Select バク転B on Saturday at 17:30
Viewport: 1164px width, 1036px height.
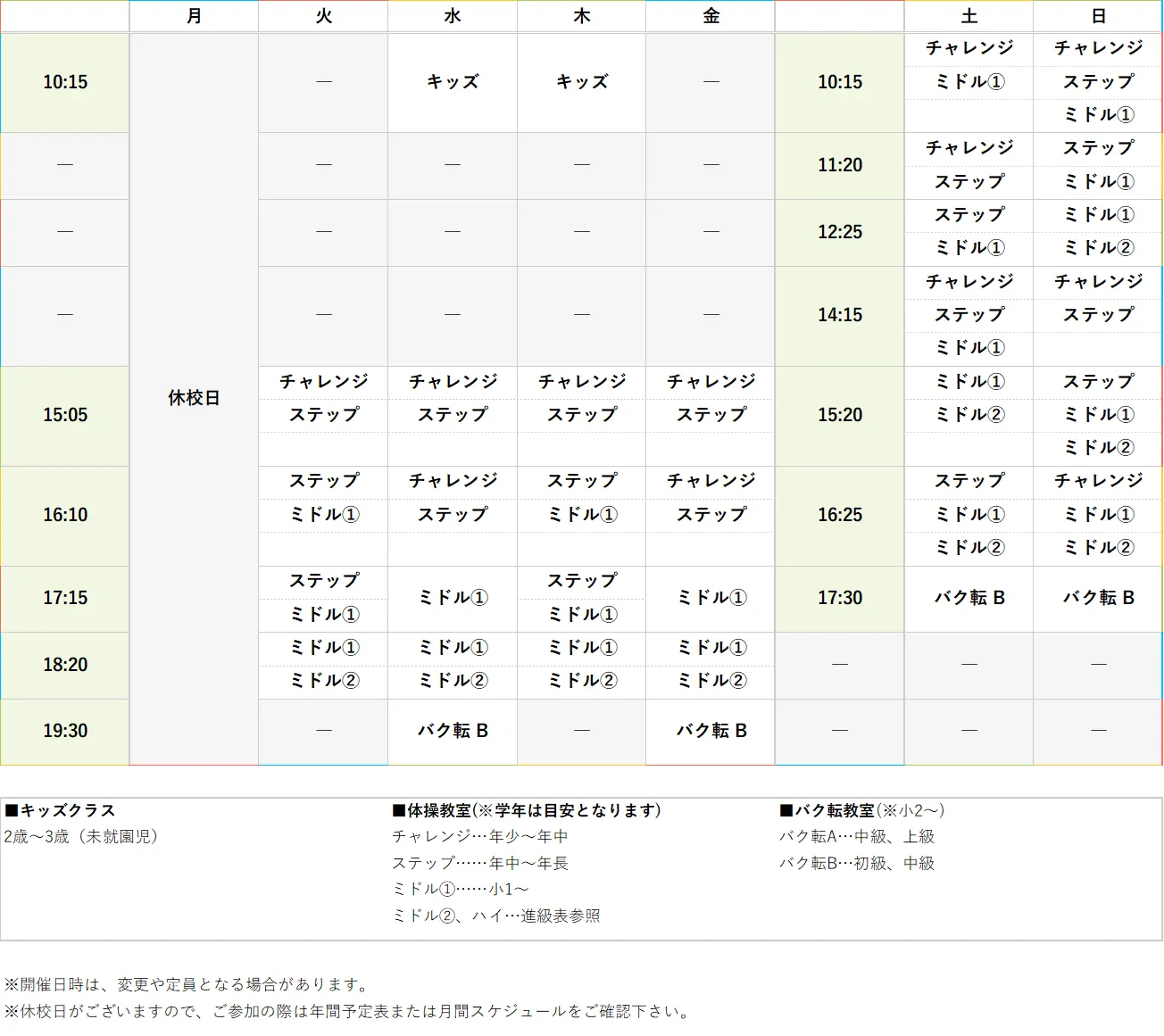pos(969,599)
